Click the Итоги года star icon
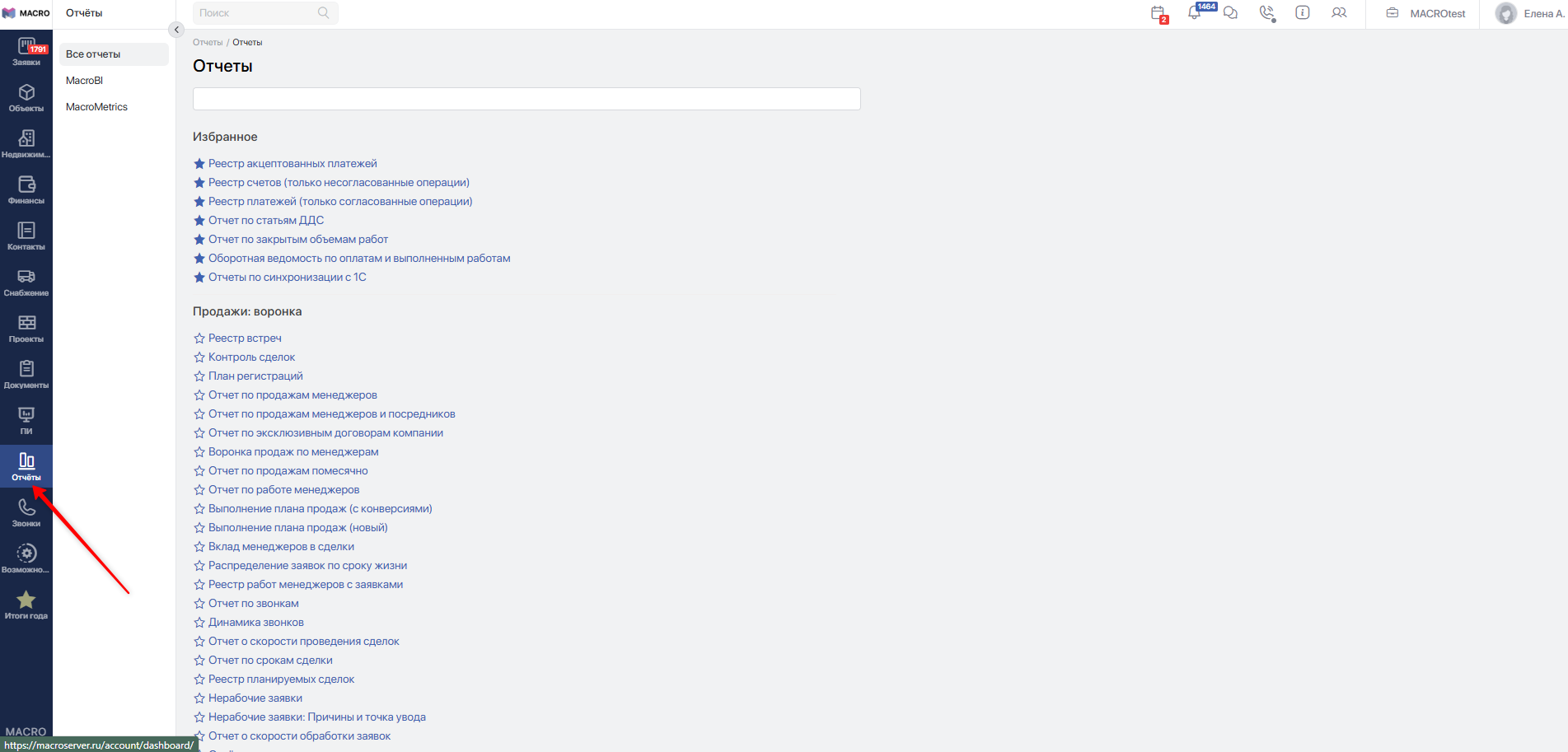 pos(26,605)
